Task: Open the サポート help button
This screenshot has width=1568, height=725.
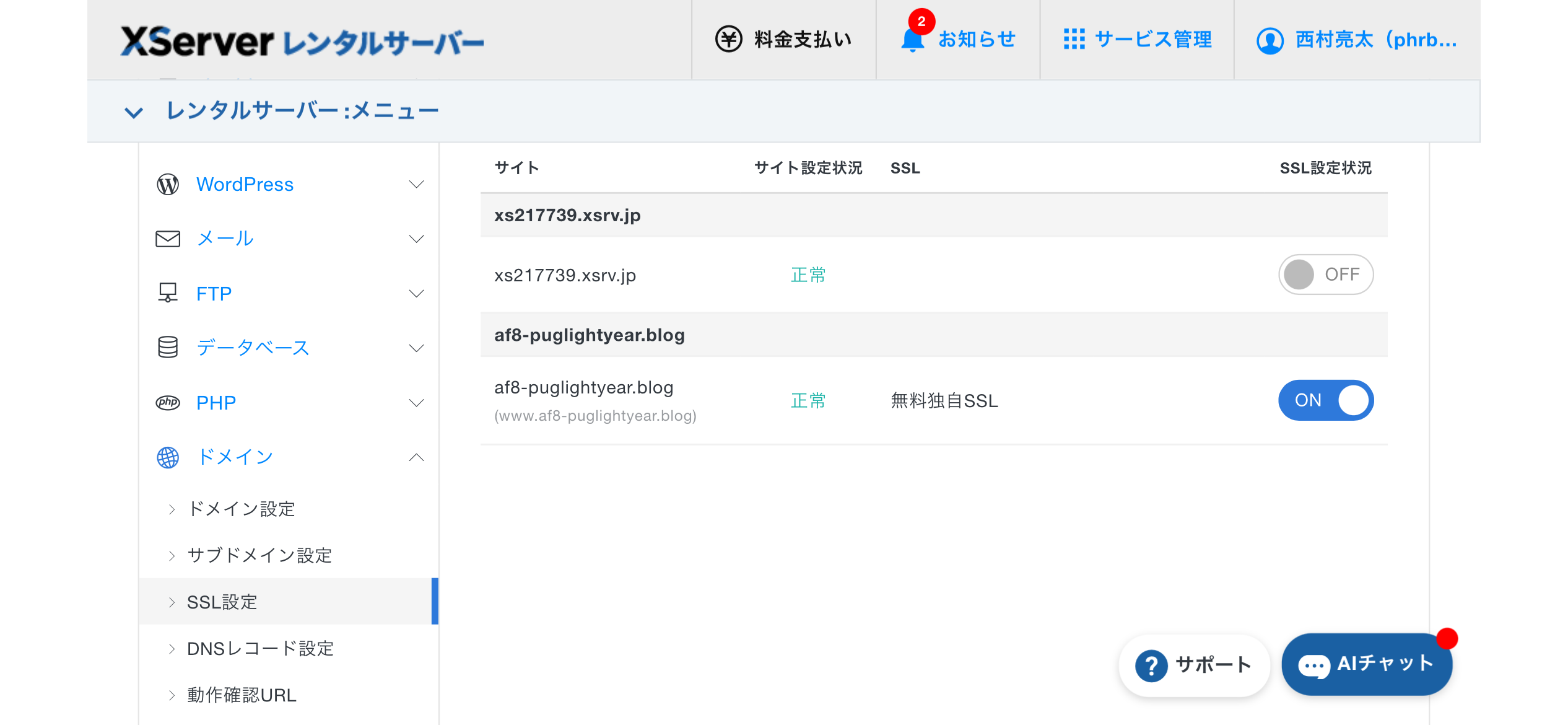Action: coord(1194,665)
